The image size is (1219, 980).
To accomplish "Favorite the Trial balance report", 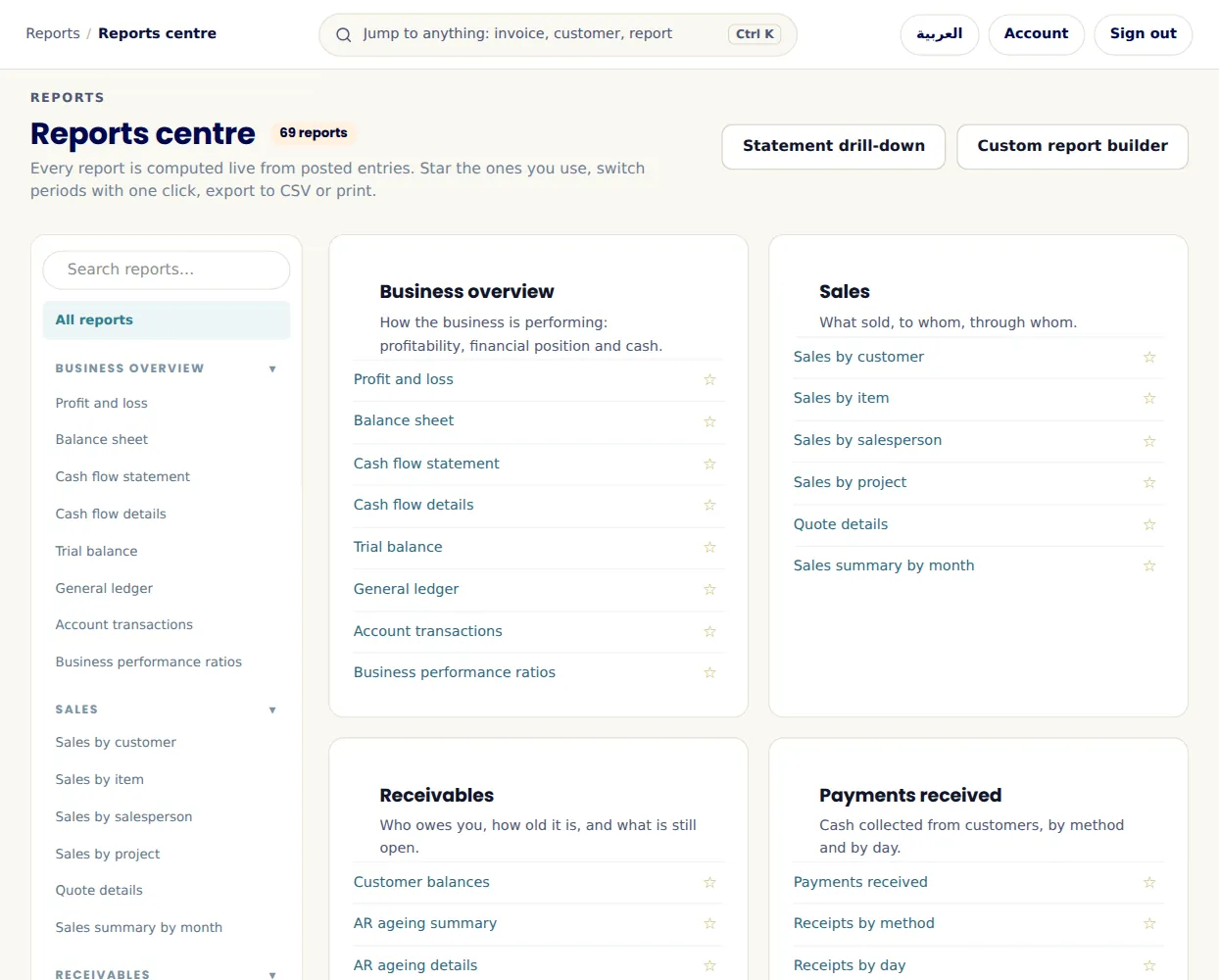I will click(709, 547).
